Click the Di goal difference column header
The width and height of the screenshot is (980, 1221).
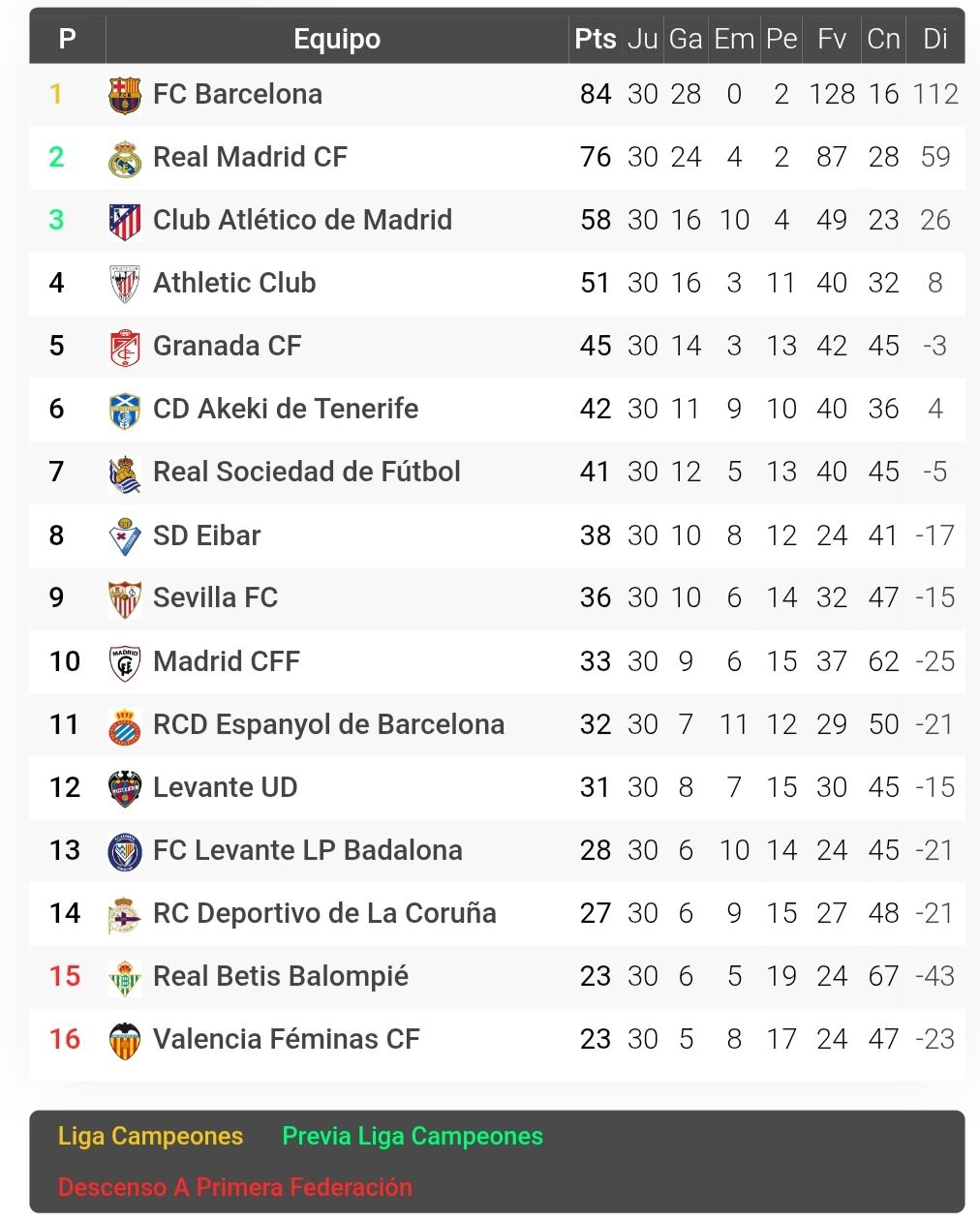click(934, 39)
